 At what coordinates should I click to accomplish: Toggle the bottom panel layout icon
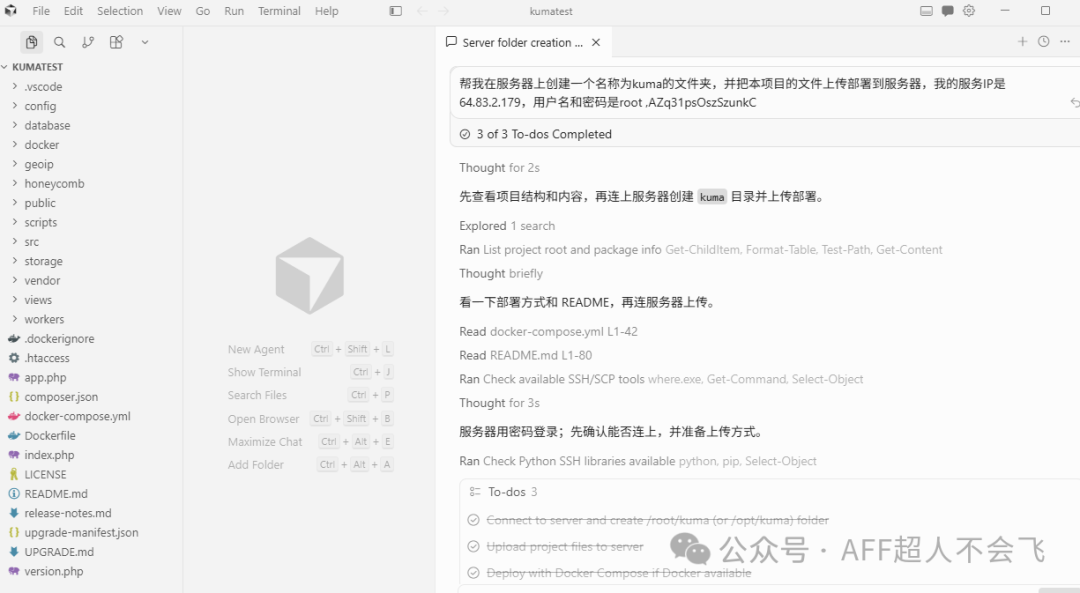[926, 11]
